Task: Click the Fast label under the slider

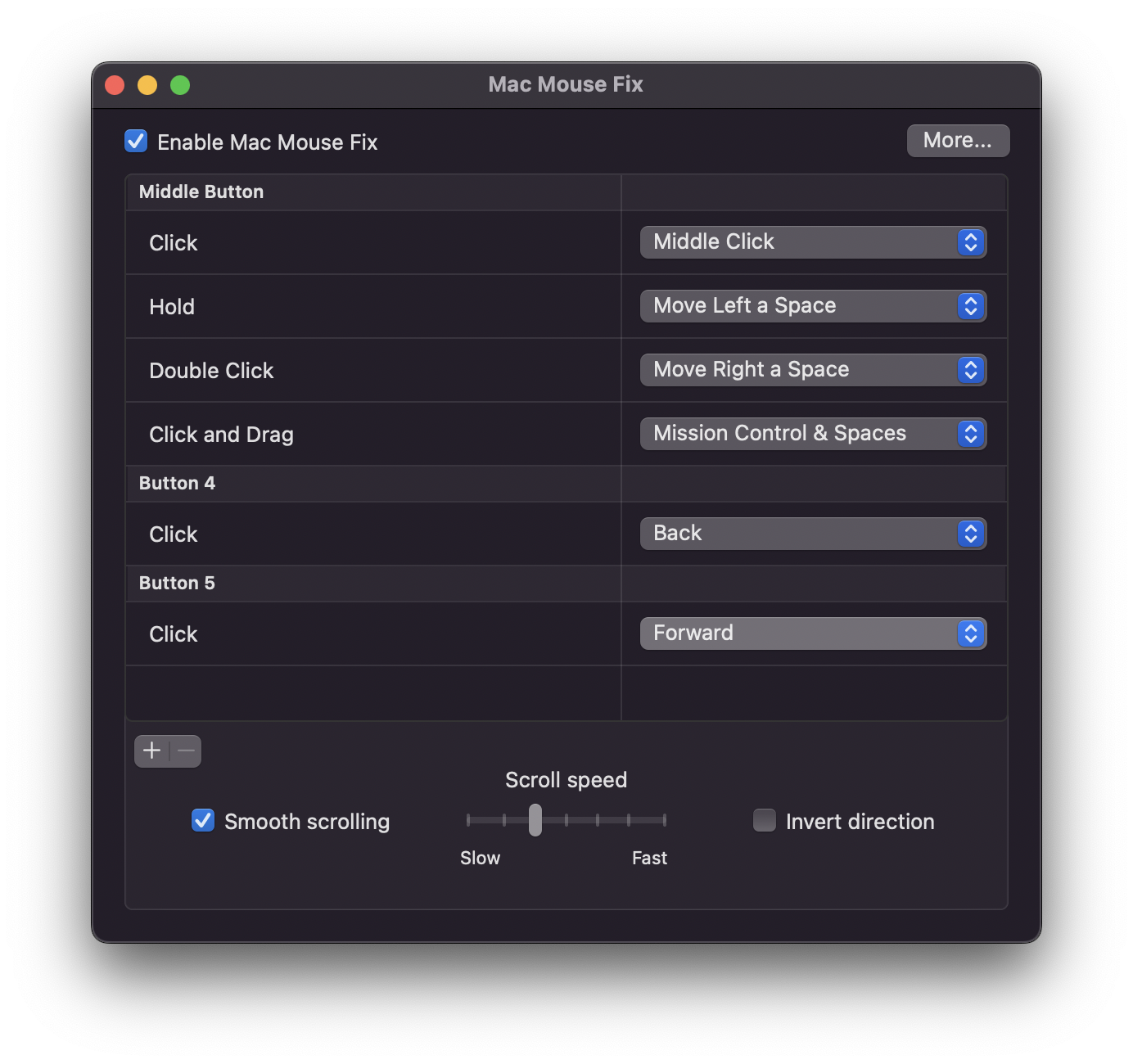Action: click(x=648, y=858)
